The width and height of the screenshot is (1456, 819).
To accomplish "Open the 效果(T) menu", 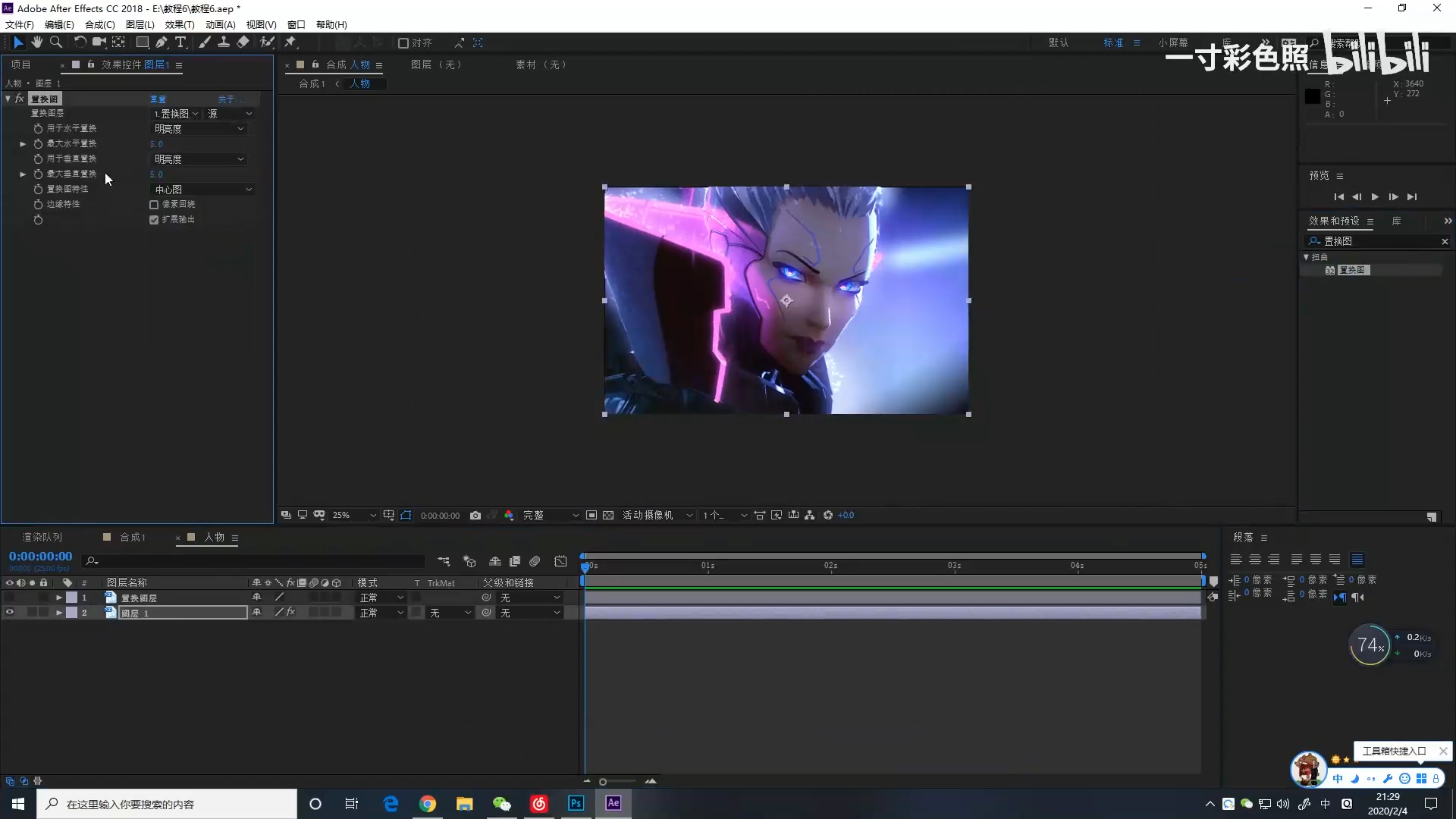I will tap(180, 24).
